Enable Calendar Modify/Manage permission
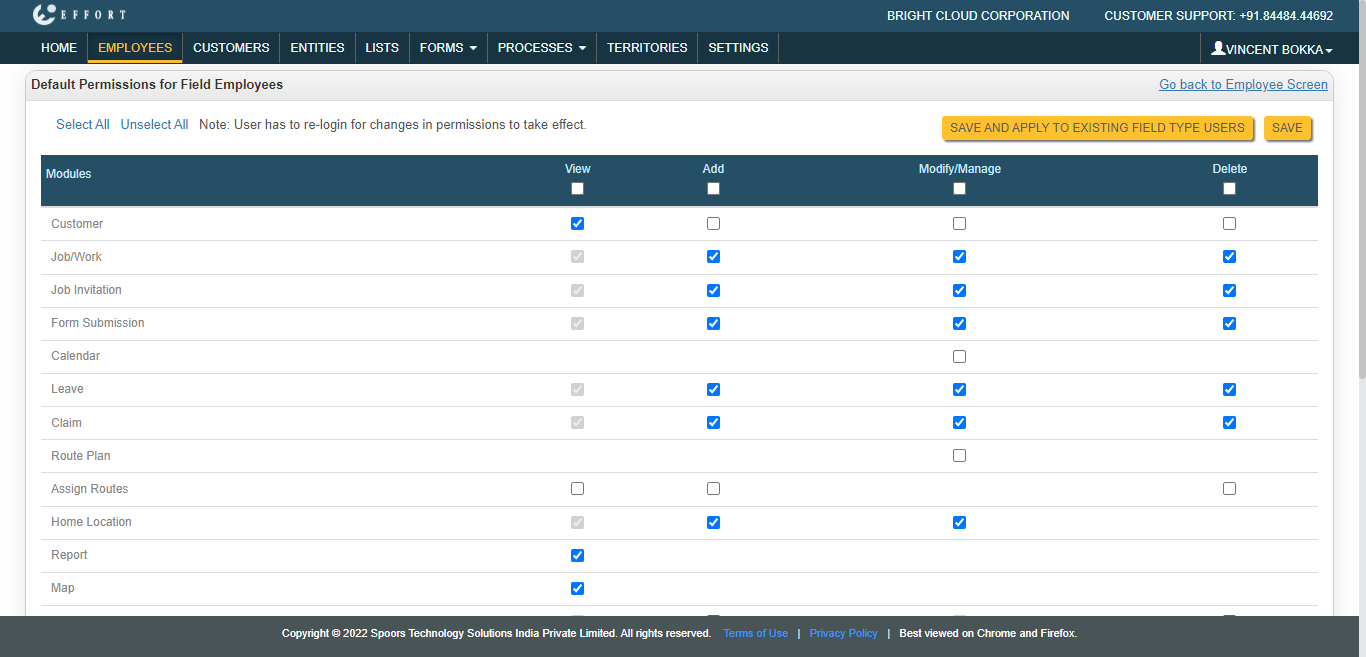 (959, 356)
